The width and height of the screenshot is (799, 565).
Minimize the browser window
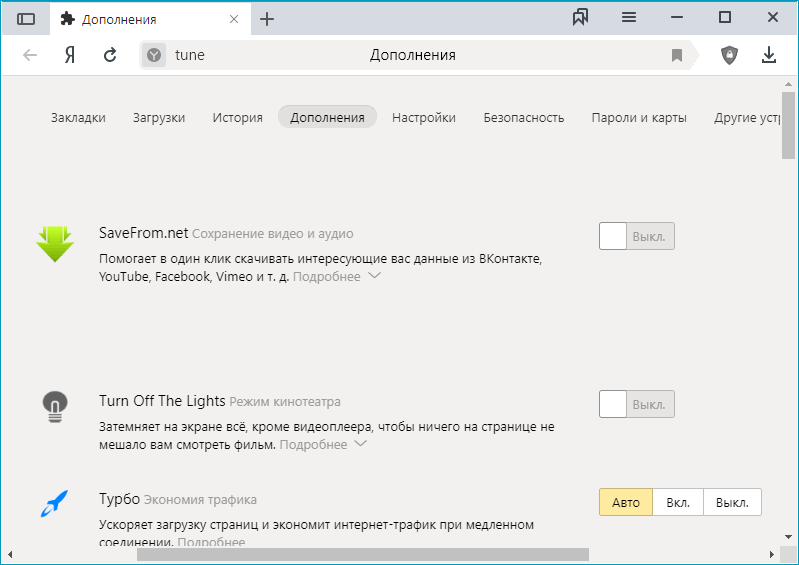[677, 17]
